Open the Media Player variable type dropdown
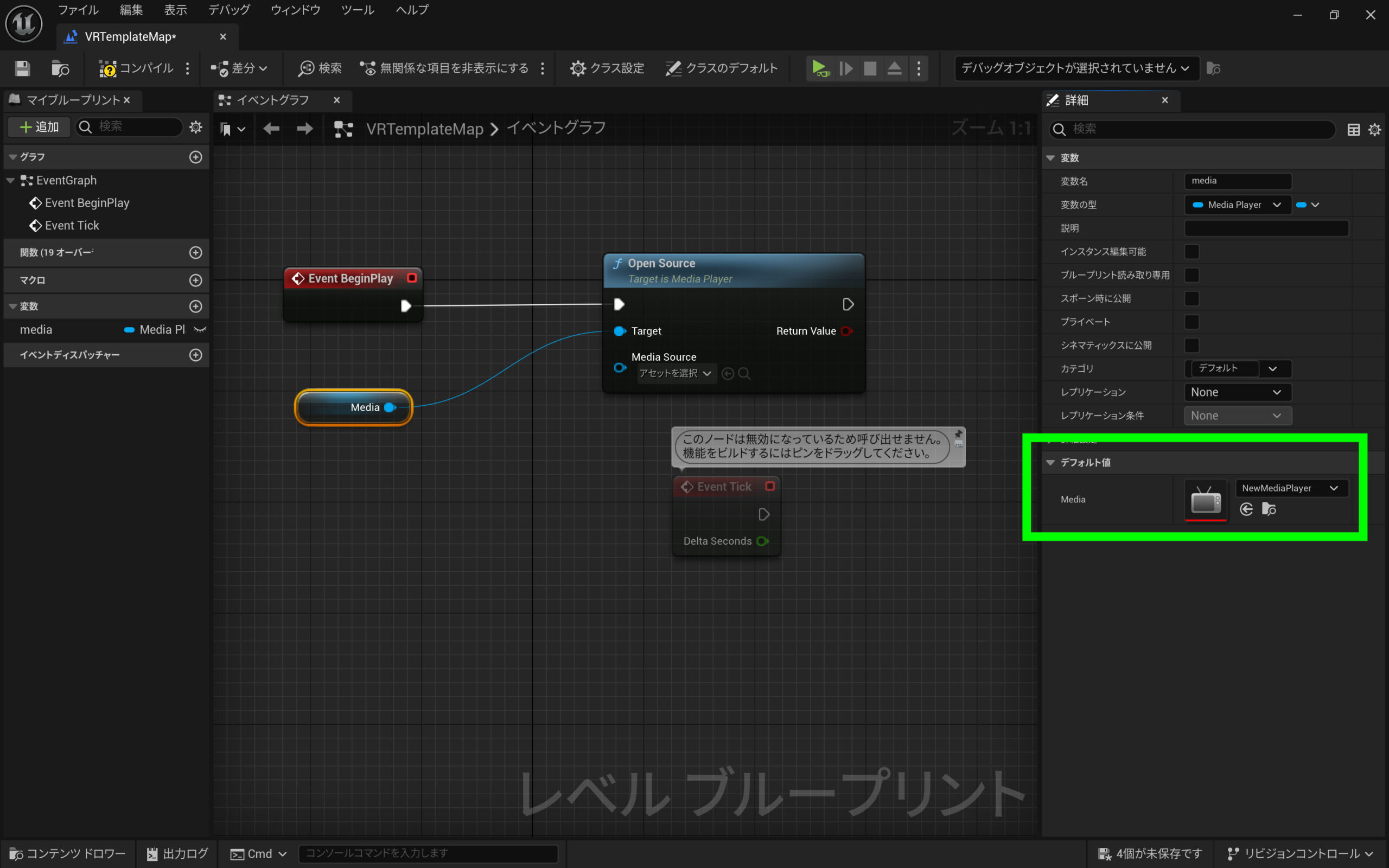The width and height of the screenshot is (1389, 868). tap(1237, 205)
